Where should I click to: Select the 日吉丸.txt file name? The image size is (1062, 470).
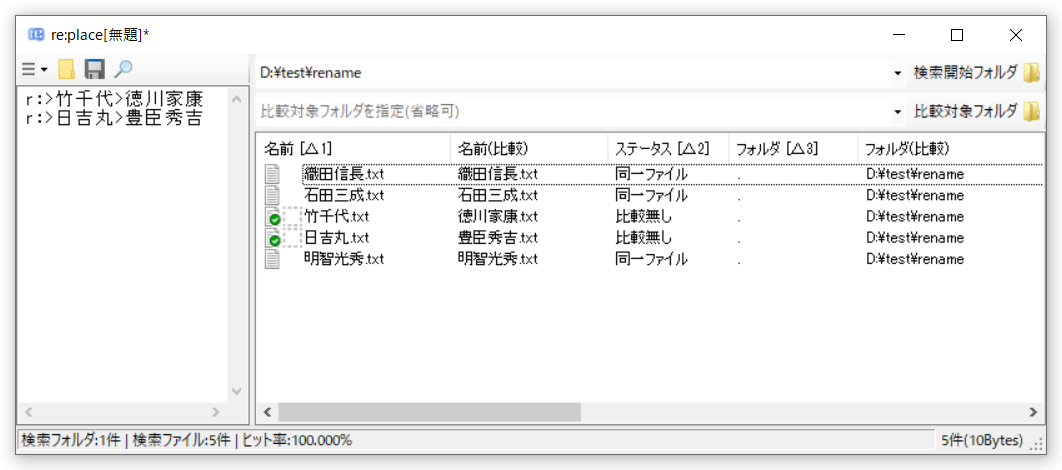pos(337,238)
